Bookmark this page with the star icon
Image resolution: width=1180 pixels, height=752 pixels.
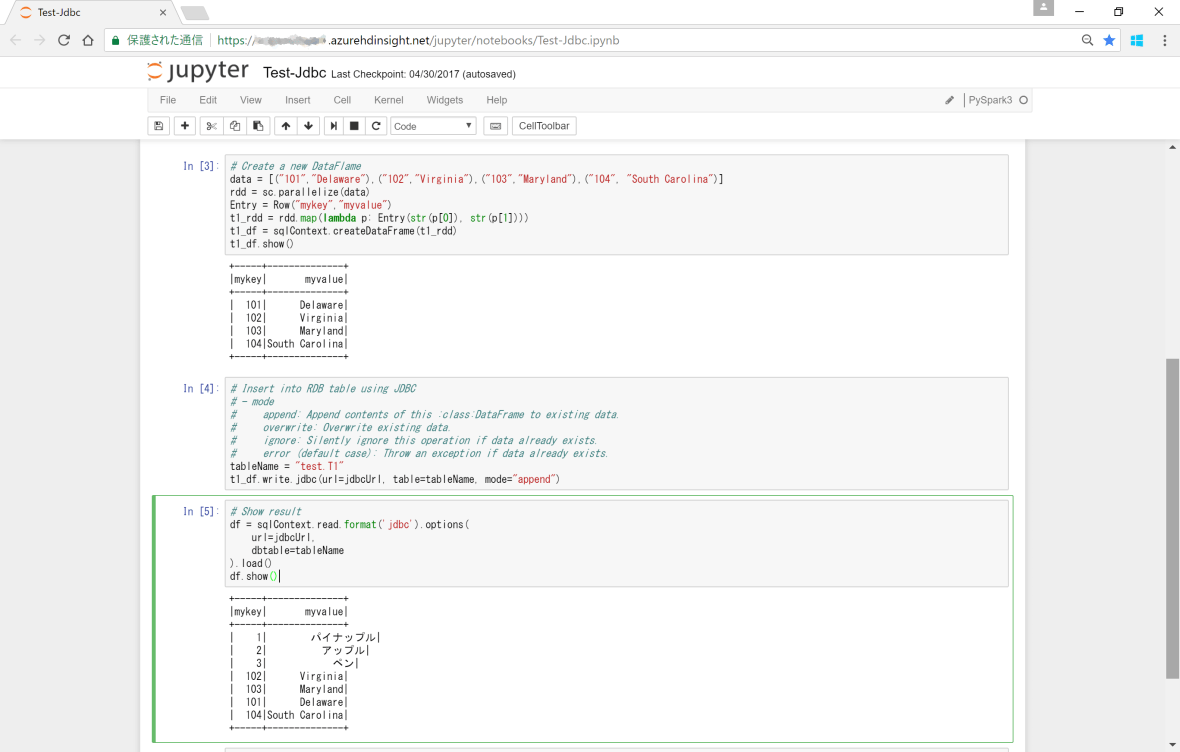(x=1109, y=40)
